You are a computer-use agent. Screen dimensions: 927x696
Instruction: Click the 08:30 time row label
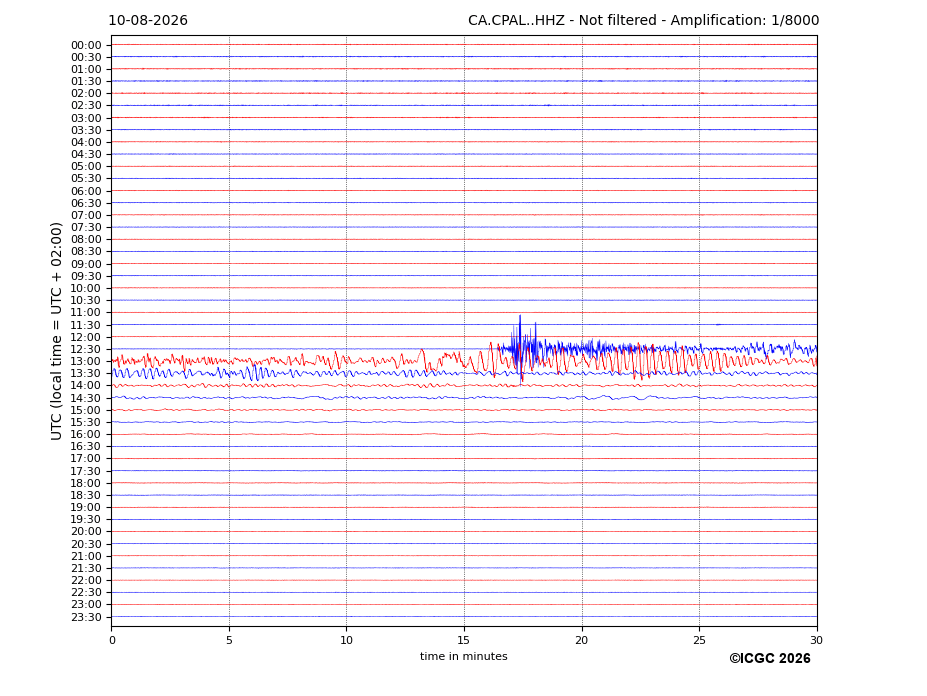point(86,251)
